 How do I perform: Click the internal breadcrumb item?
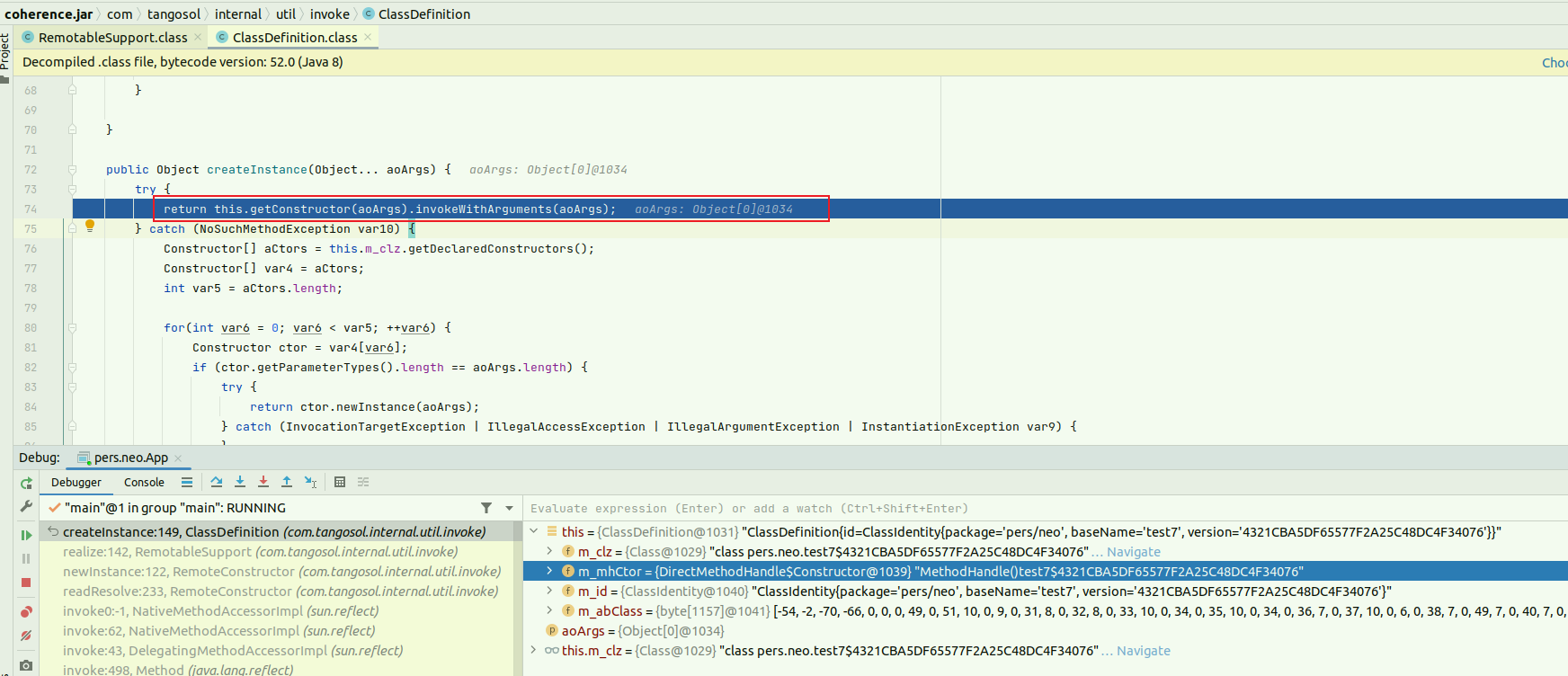(x=238, y=14)
